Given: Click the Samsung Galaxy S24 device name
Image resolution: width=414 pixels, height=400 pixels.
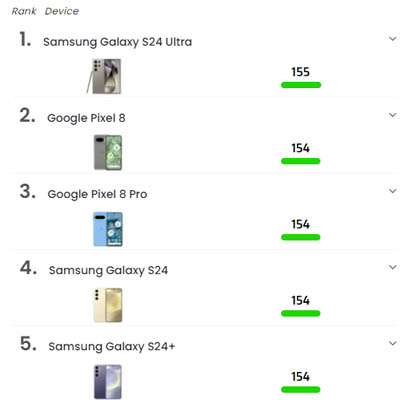Looking at the screenshot, I should 108,270.
